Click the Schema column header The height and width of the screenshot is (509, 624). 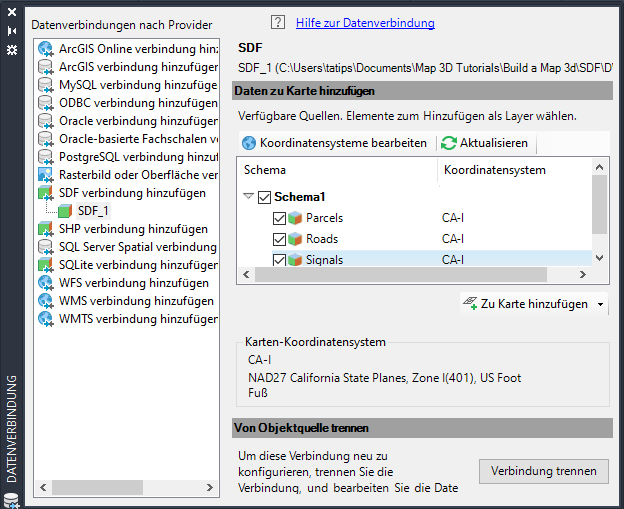pos(265,170)
